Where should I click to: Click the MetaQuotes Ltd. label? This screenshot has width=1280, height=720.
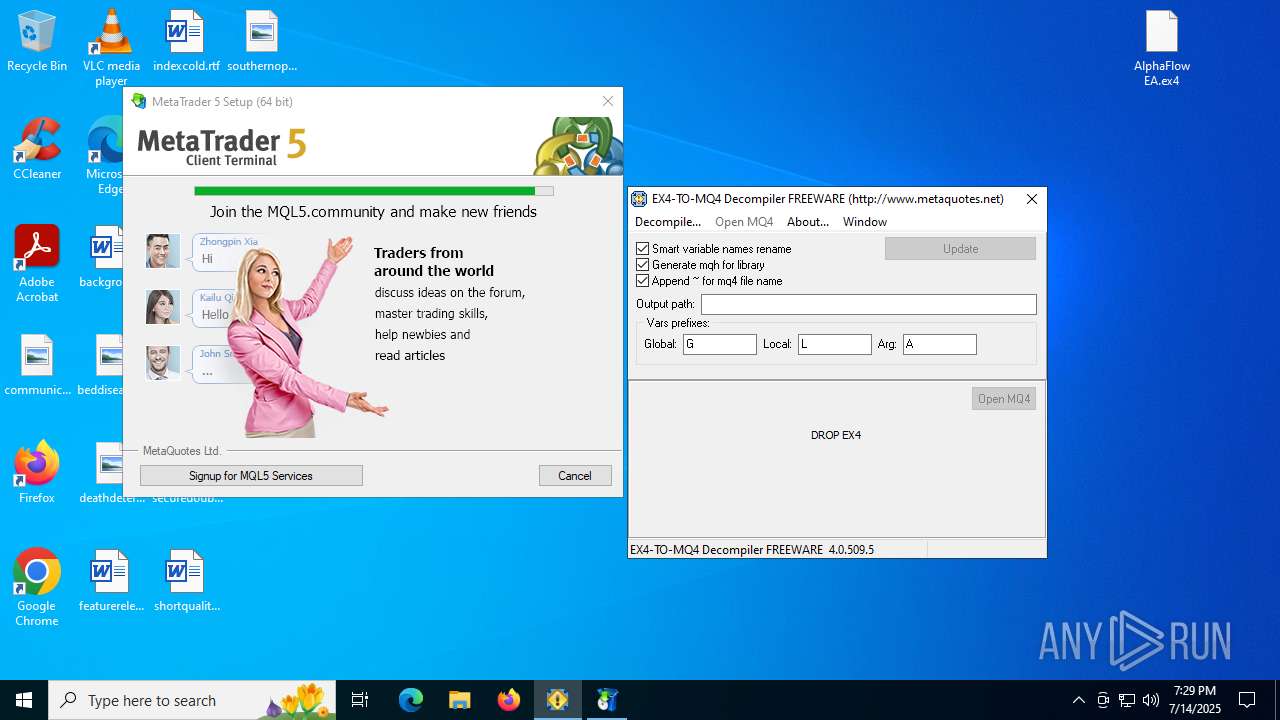click(x=182, y=451)
